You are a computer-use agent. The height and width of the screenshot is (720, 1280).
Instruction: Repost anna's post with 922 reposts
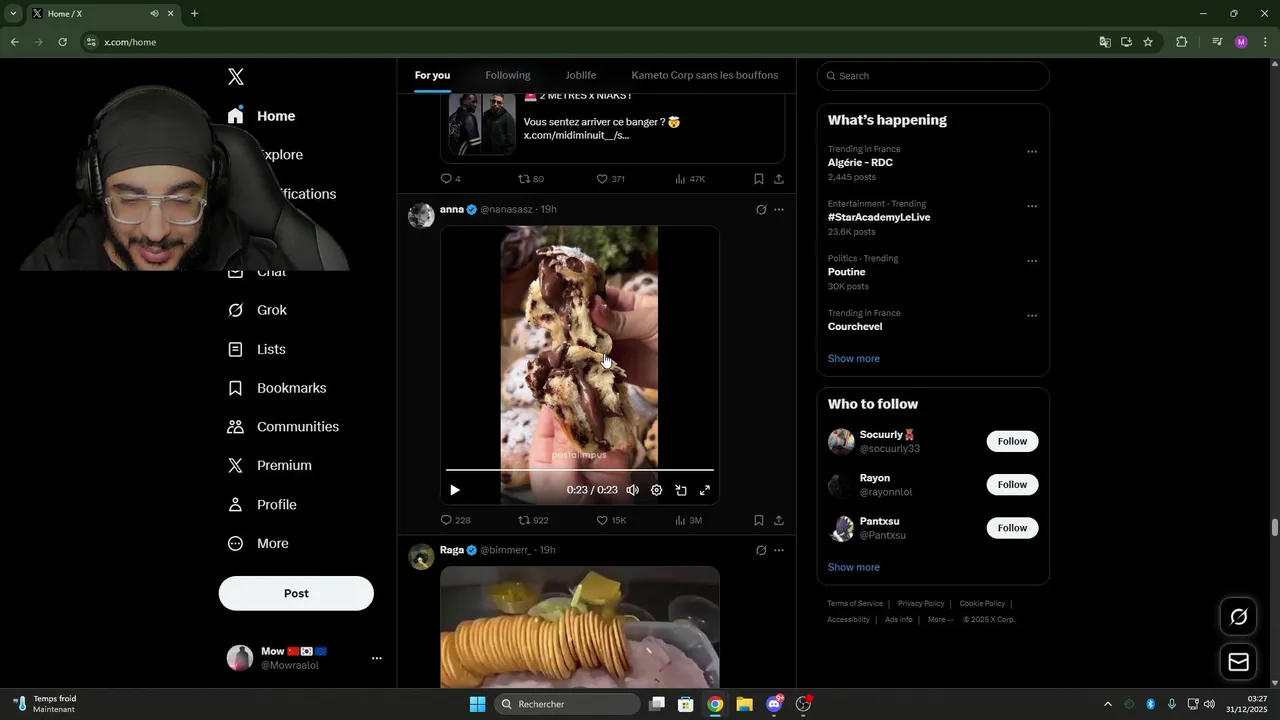tap(533, 520)
